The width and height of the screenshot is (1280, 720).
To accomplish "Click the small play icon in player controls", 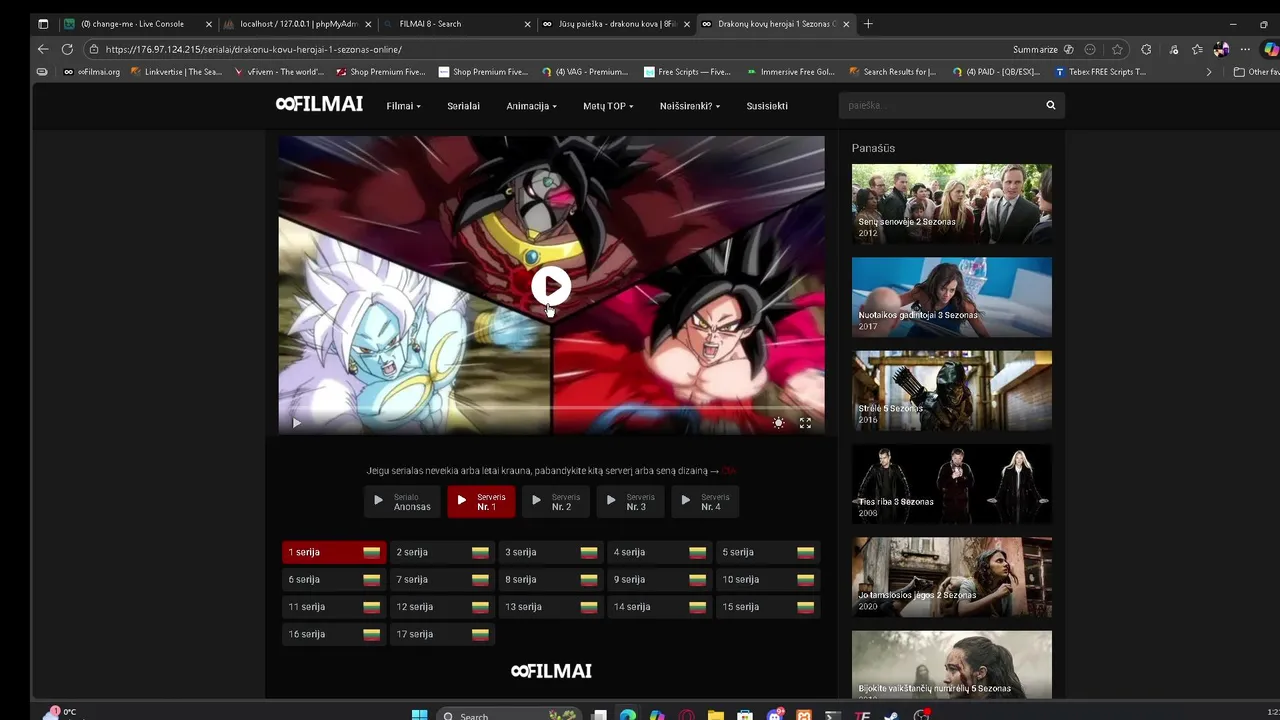I will [296, 423].
